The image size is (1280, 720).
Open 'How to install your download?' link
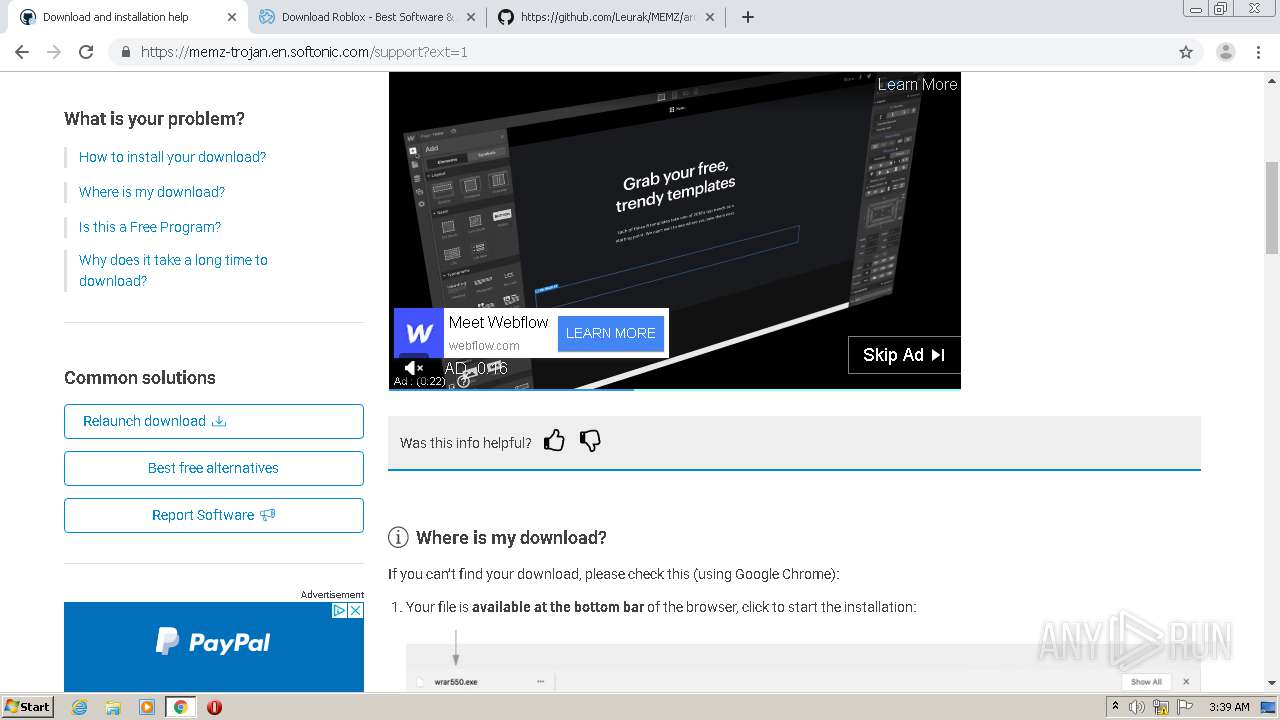172,157
